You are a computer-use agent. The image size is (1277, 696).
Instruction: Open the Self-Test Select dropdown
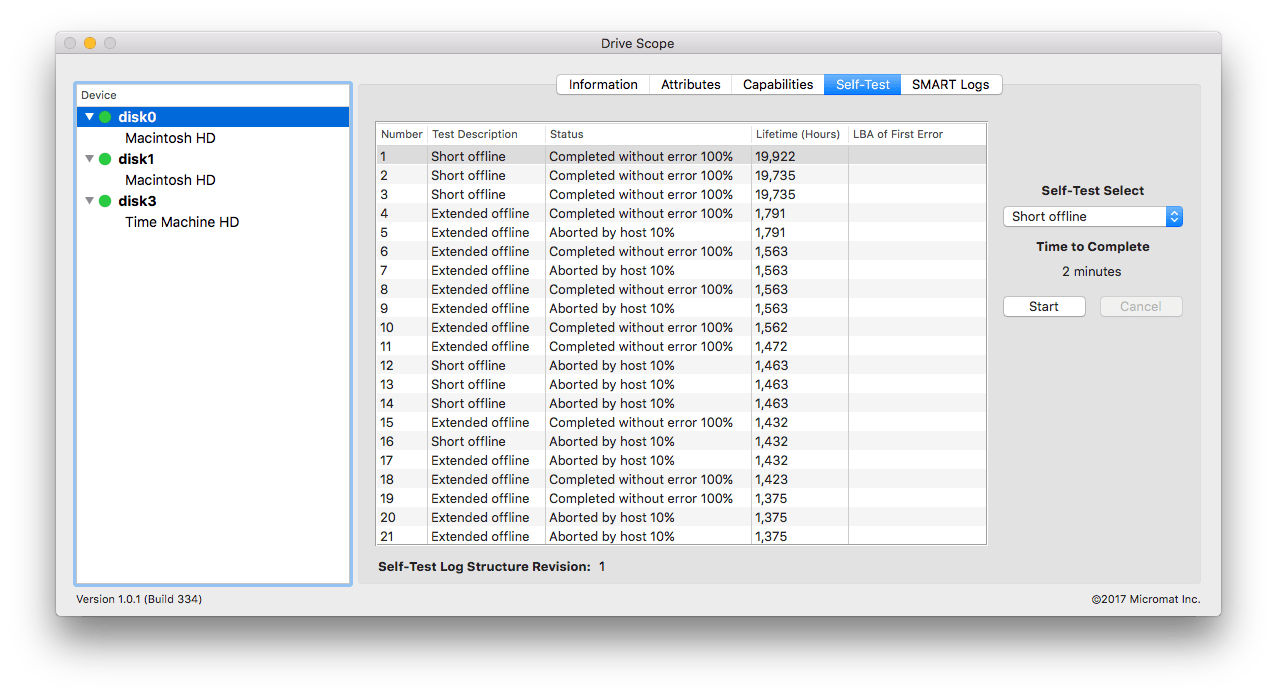pyautogui.click(x=1093, y=216)
